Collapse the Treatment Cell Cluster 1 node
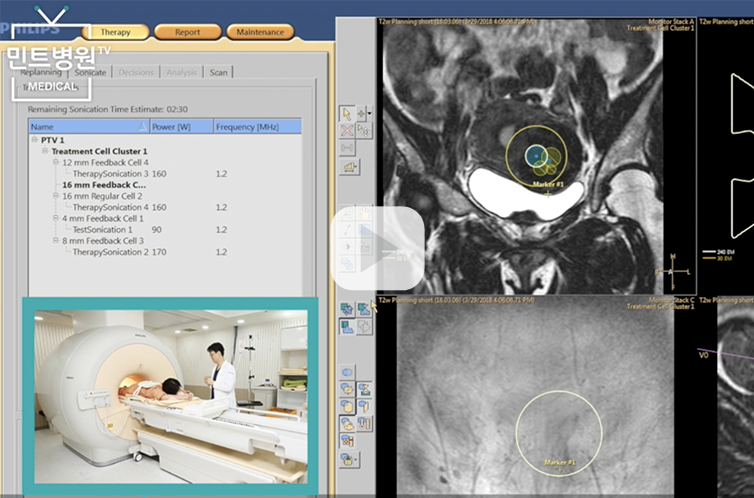Viewport: 754px width, 498px height. pyautogui.click(x=45, y=151)
